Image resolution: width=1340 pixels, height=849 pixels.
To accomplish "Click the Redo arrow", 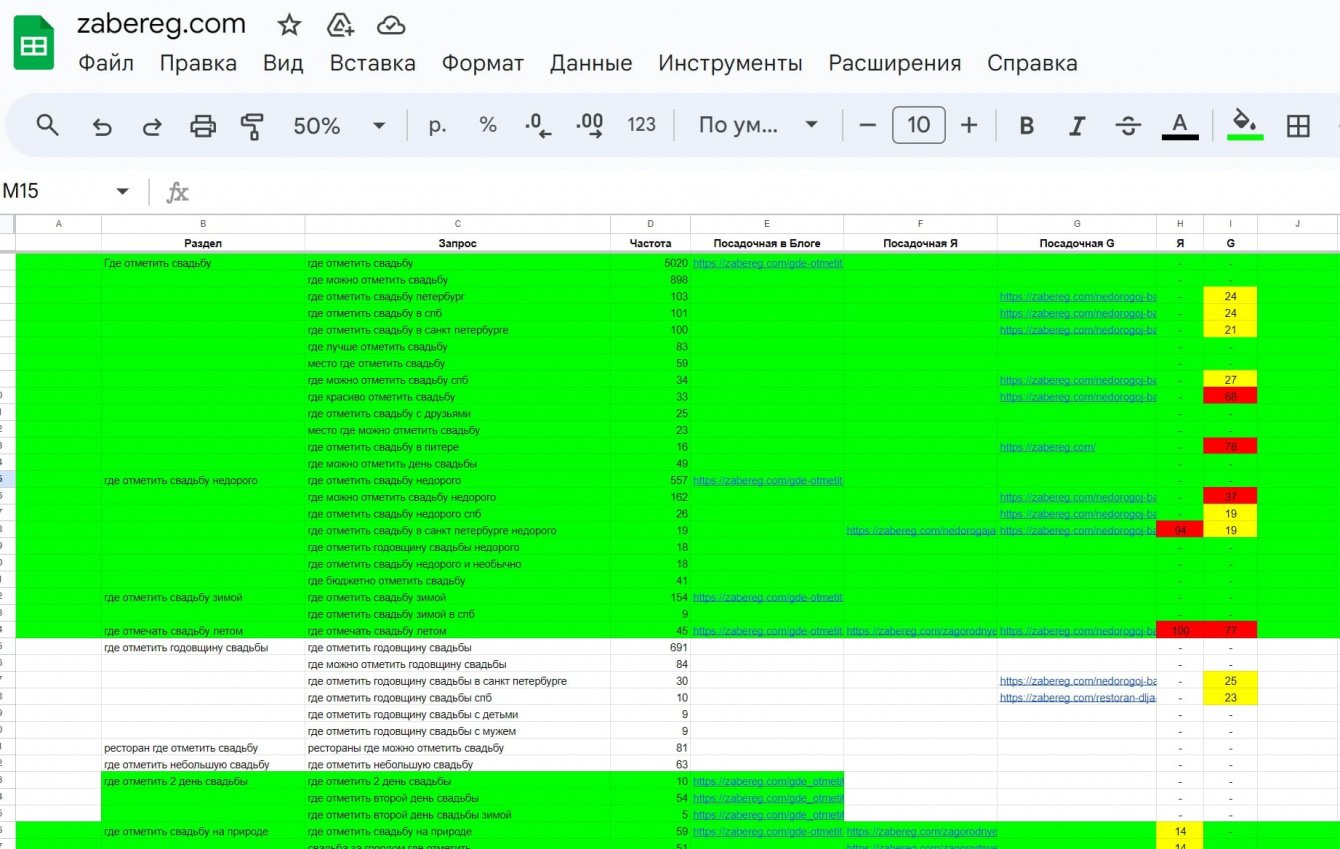I will pyautogui.click(x=152, y=126).
